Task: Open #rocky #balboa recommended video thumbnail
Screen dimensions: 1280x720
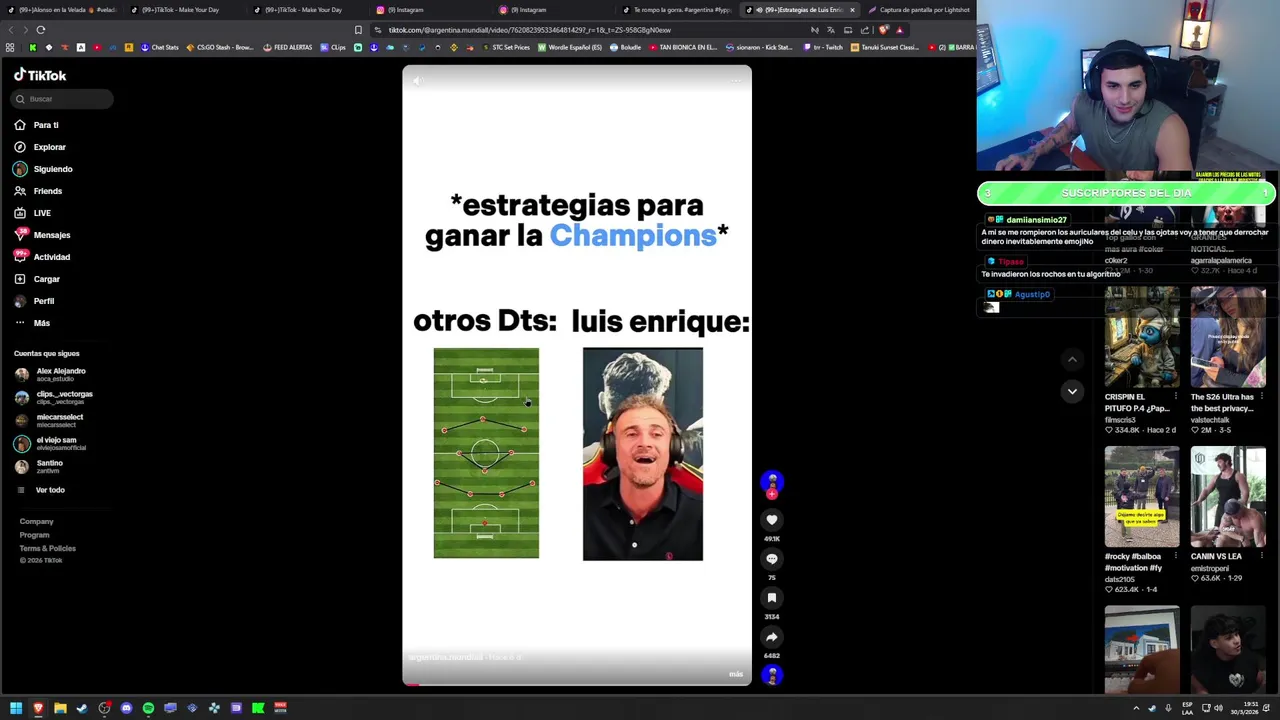Action: [x=1141, y=497]
